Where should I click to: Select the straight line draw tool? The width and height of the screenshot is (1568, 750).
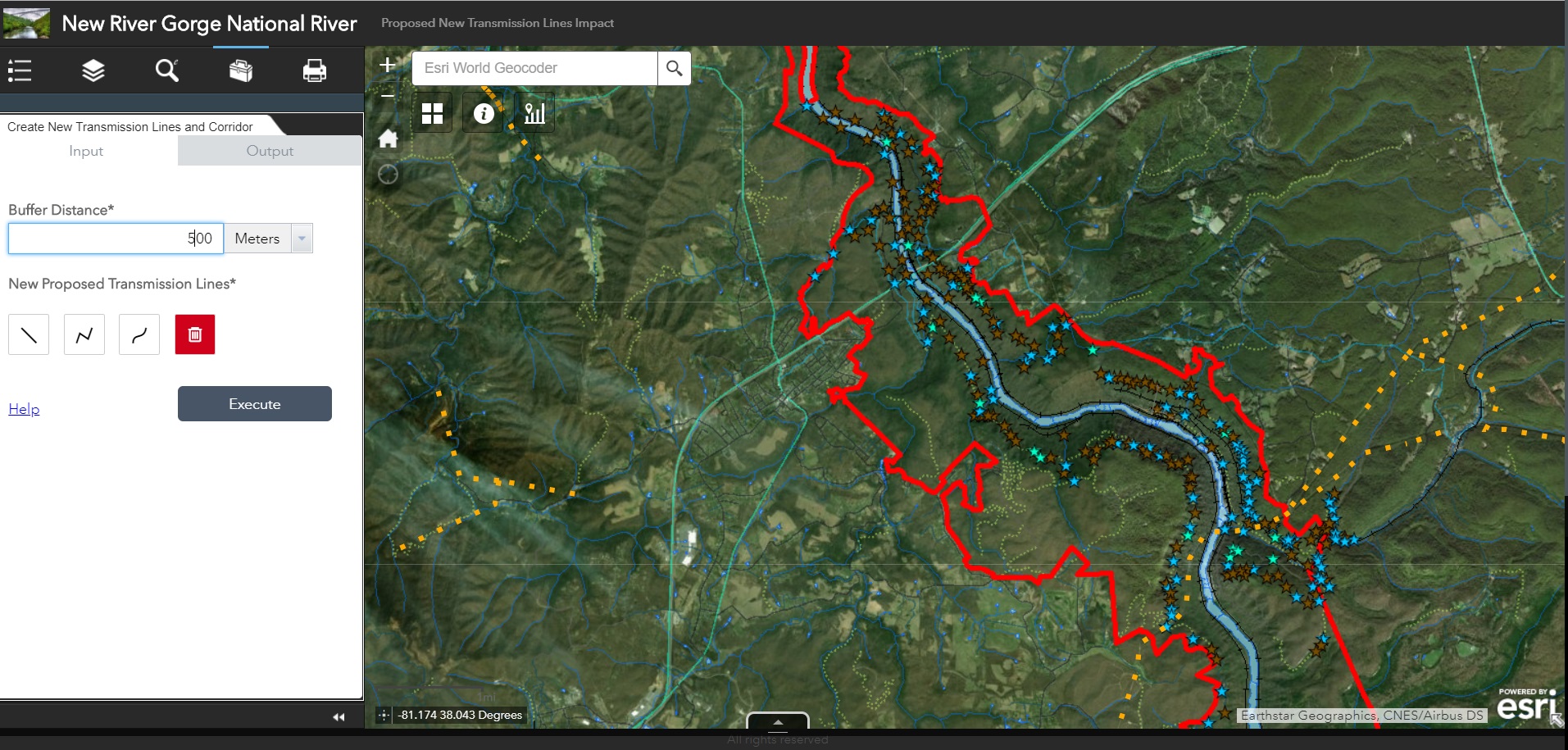pos(29,334)
